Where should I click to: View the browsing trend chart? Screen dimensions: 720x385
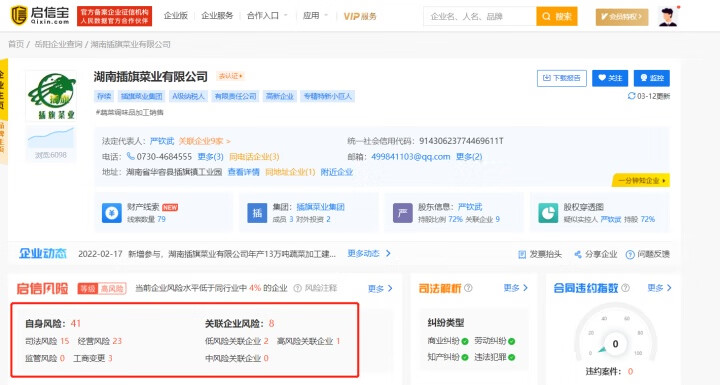point(51,138)
